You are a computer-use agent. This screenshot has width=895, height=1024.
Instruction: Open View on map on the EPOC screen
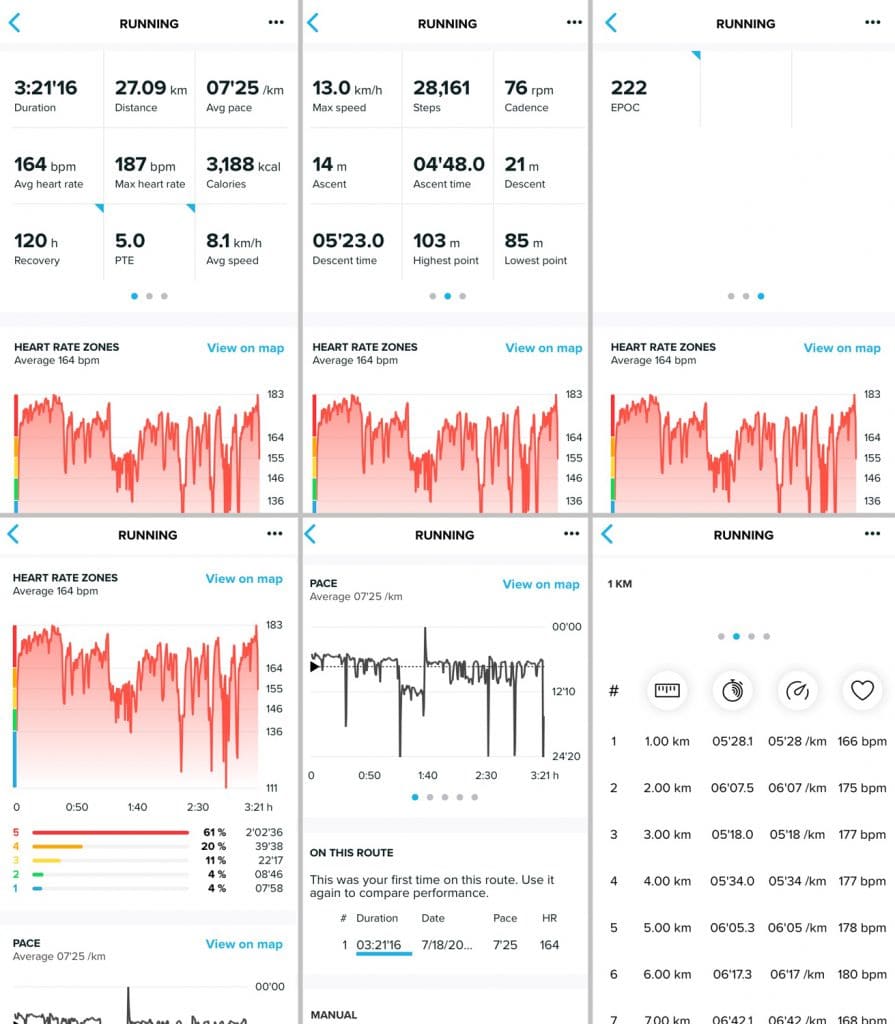[842, 348]
